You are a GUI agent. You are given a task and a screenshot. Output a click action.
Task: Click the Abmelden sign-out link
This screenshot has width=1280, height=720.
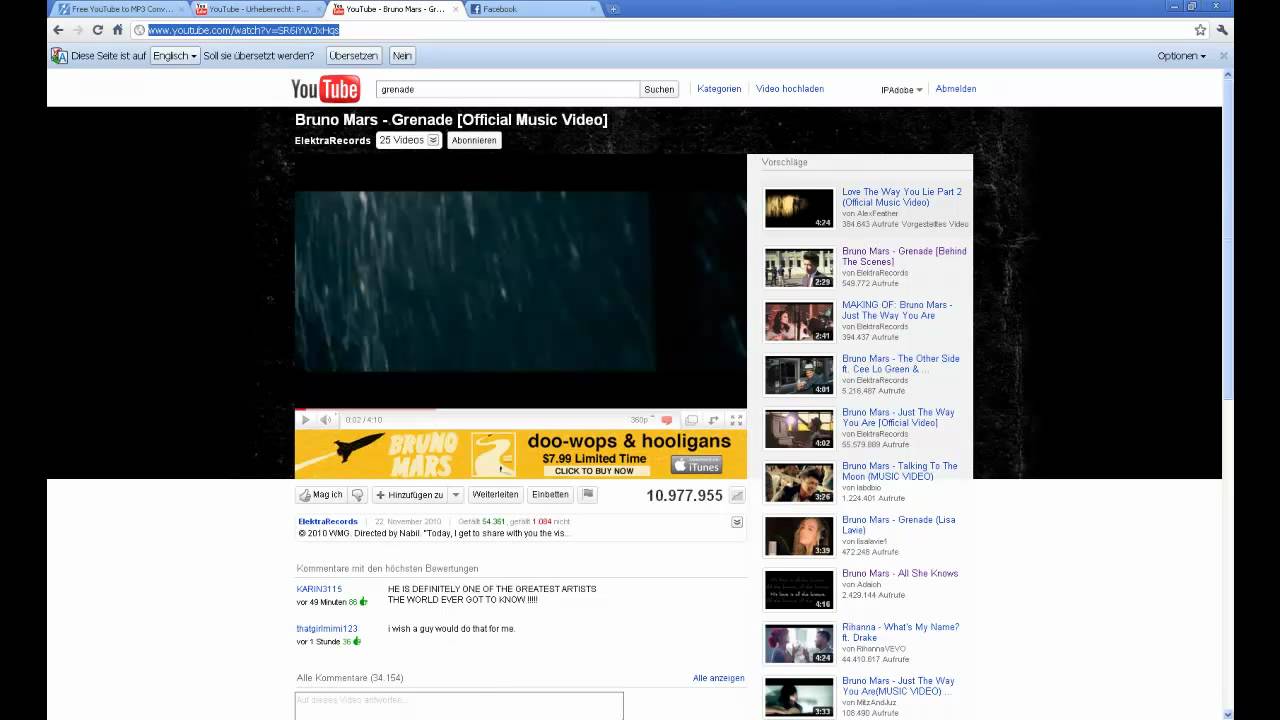956,89
